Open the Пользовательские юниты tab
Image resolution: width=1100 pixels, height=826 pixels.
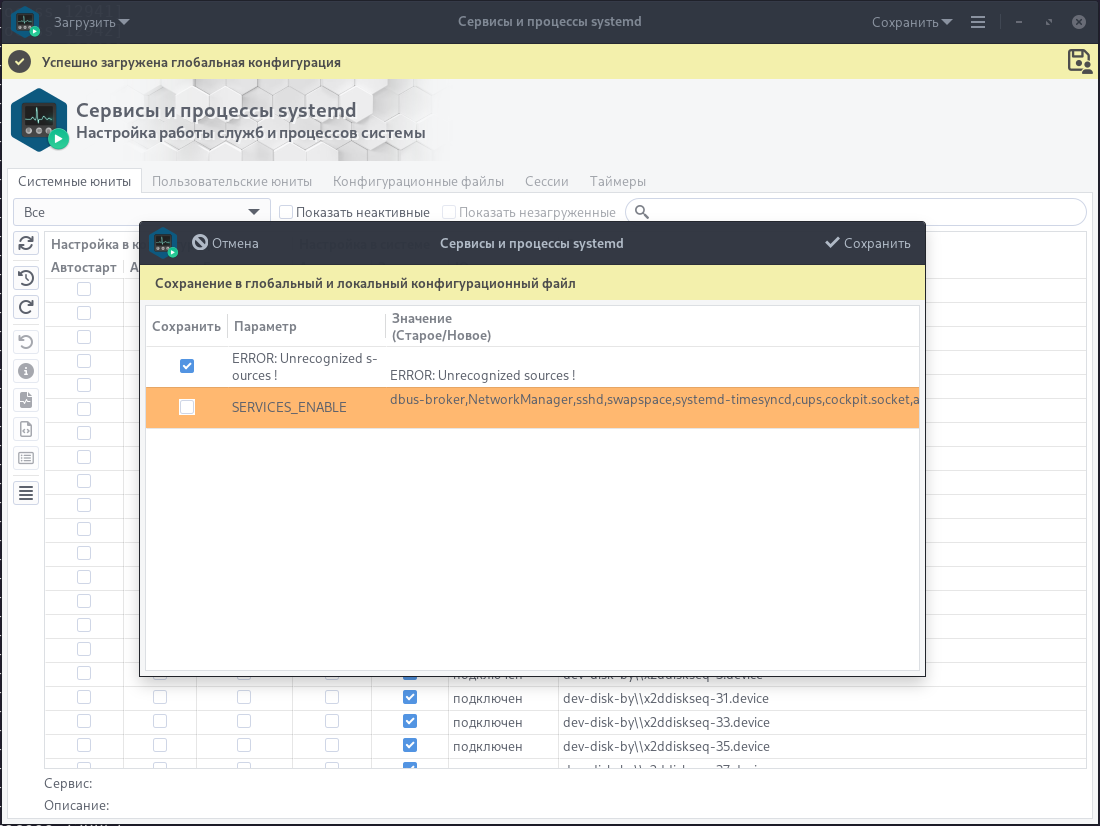point(232,181)
